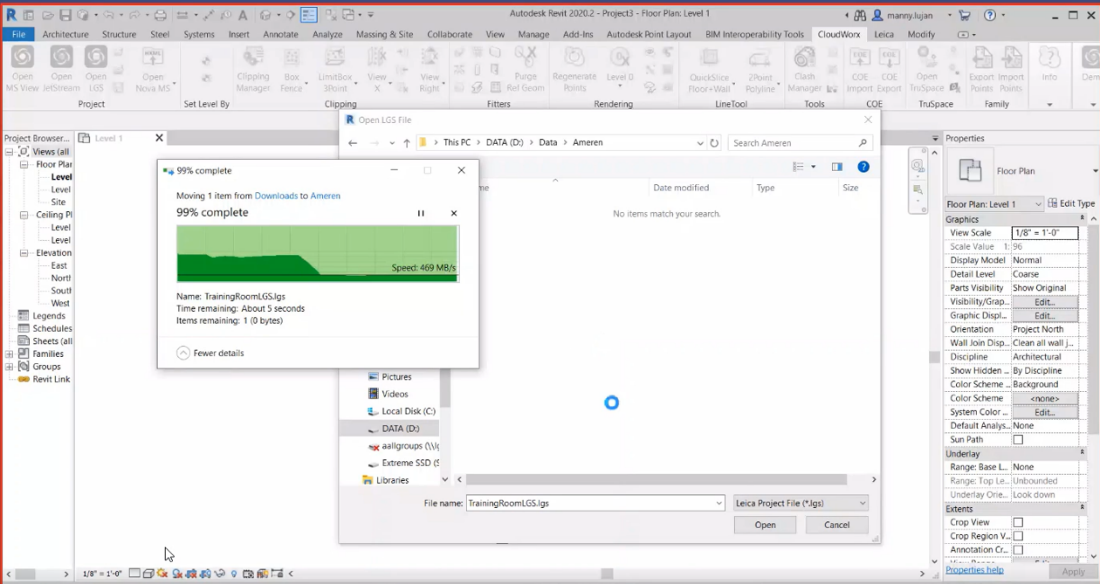The height and width of the screenshot is (584, 1100).
Task: Click the View Scale value field
Action: [1045, 232]
